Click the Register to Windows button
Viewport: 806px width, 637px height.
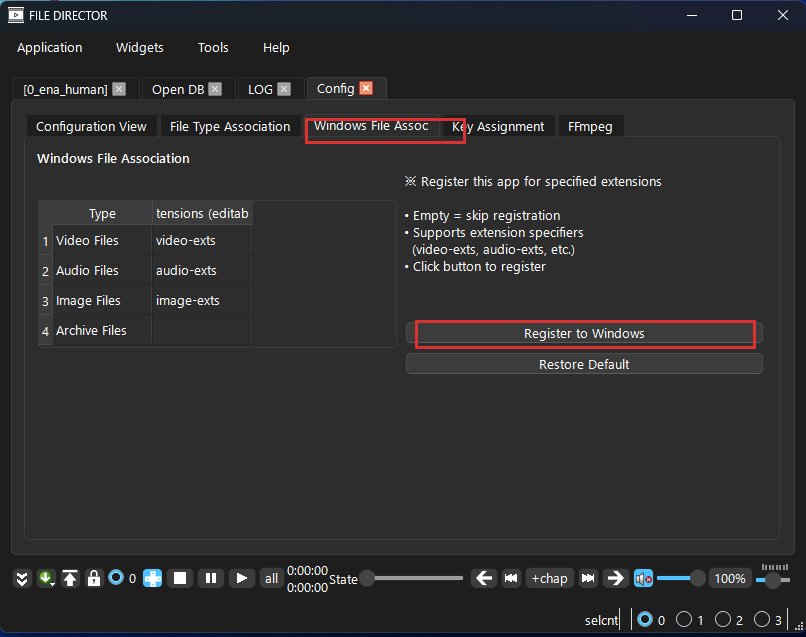[584, 333]
